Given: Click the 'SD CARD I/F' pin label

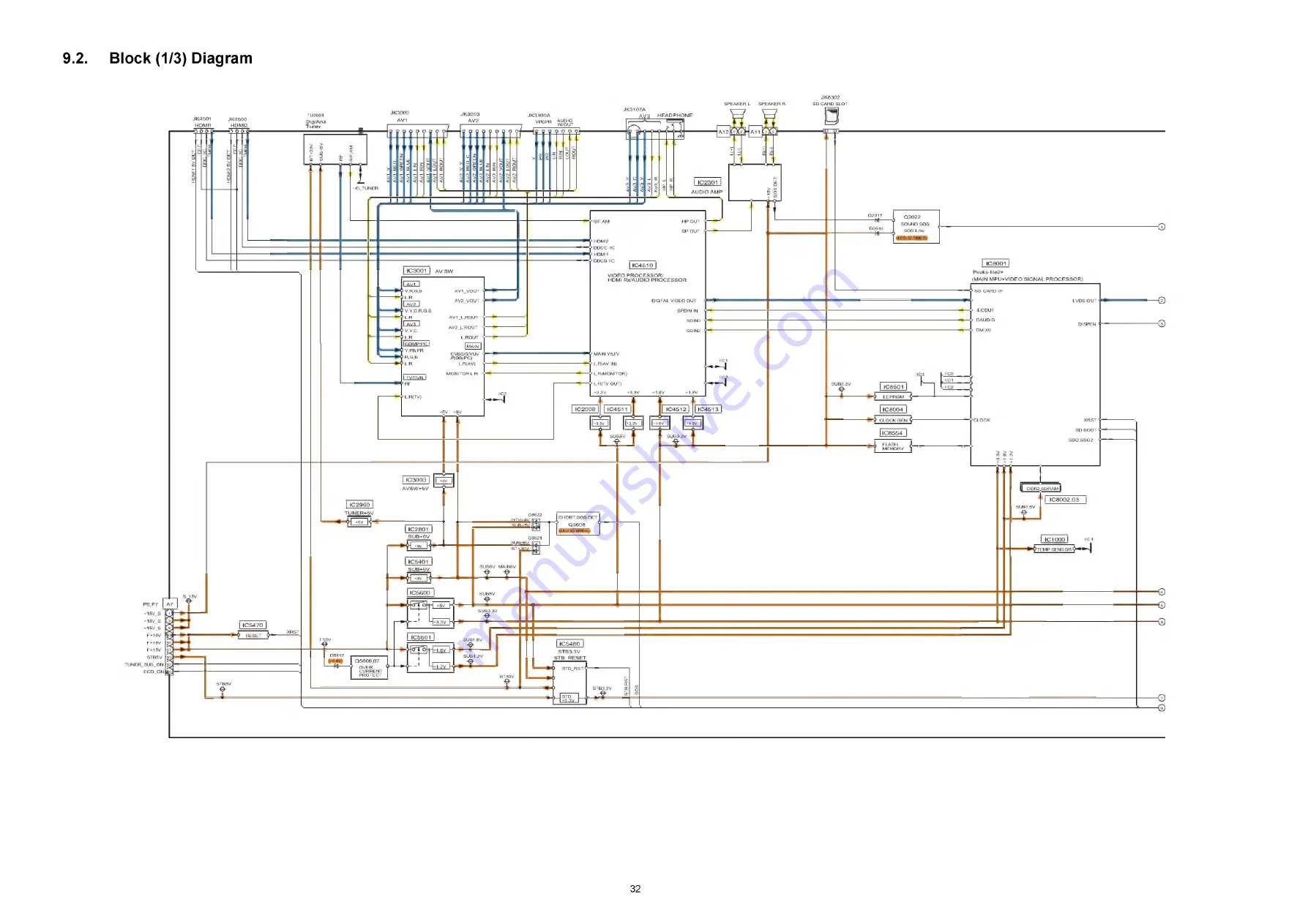Looking at the screenshot, I should (989, 291).
